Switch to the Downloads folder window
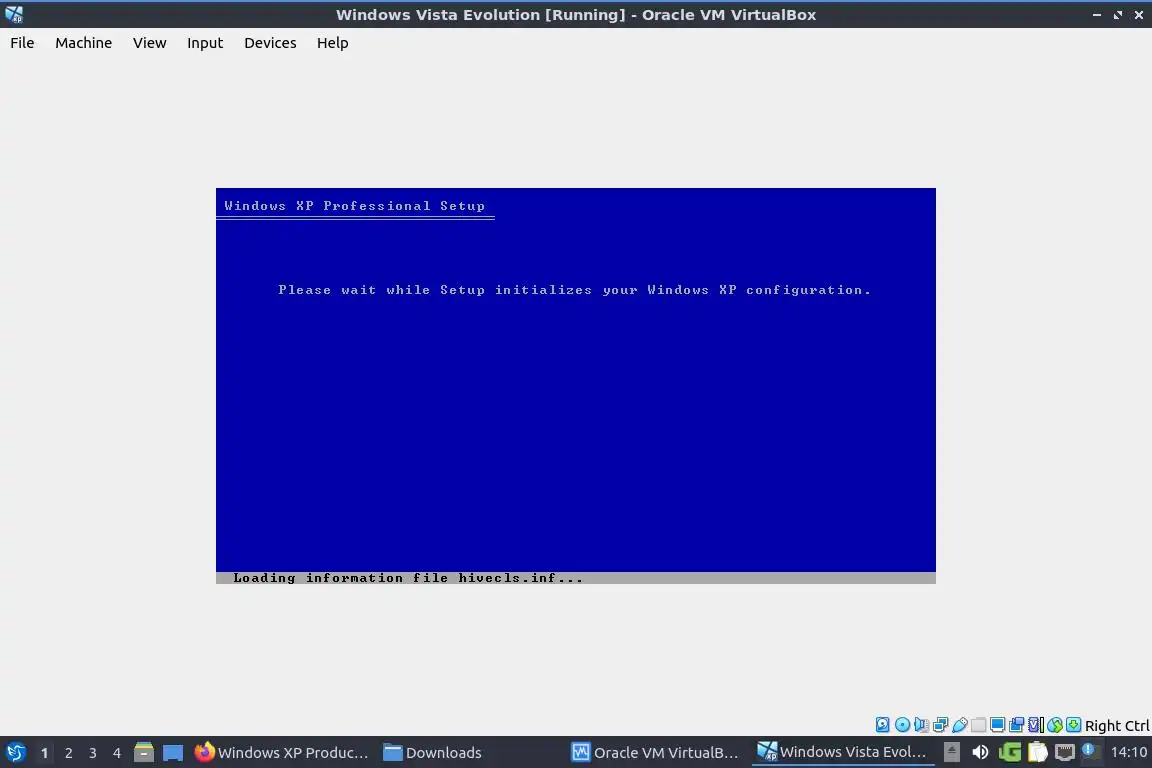The width and height of the screenshot is (1152, 768). pyautogui.click(x=433, y=753)
